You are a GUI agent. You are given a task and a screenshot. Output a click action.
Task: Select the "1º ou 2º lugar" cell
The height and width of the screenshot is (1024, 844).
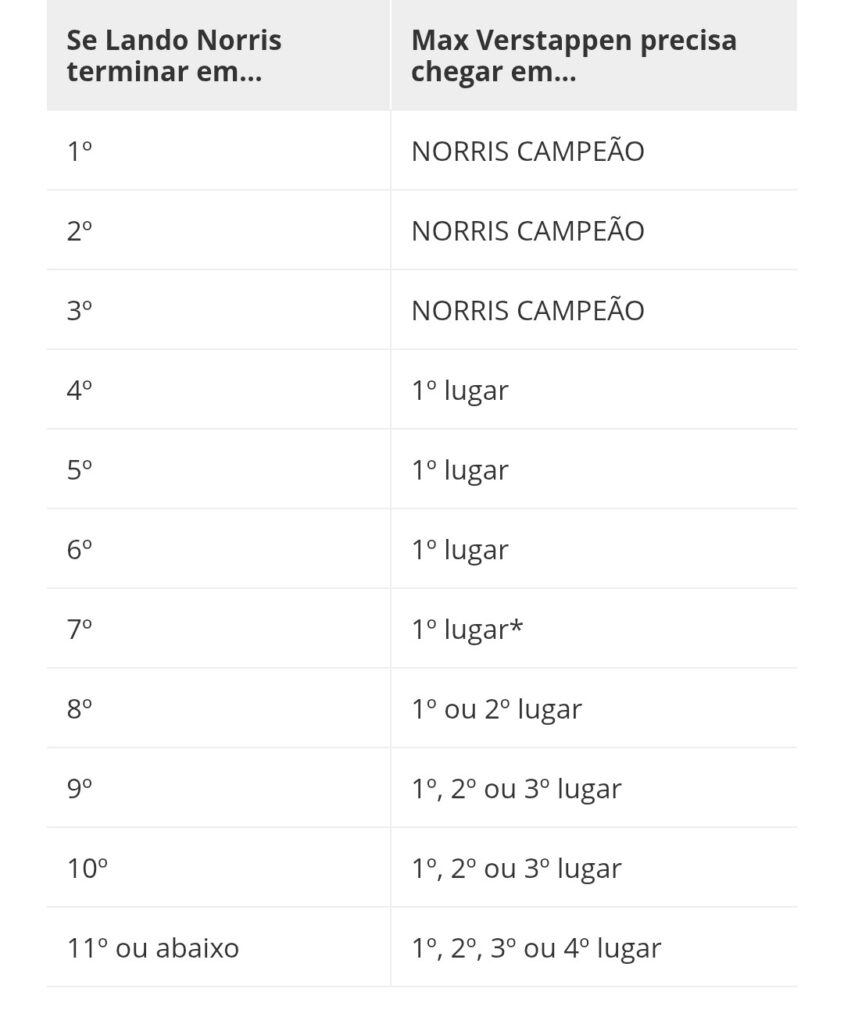[x=496, y=709]
